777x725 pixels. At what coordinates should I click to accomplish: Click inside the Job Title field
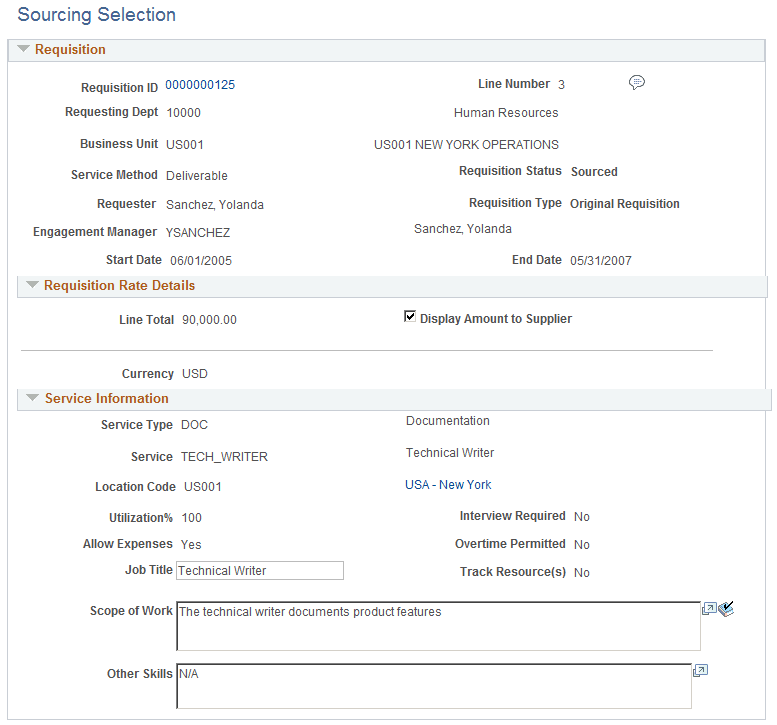(x=260, y=570)
